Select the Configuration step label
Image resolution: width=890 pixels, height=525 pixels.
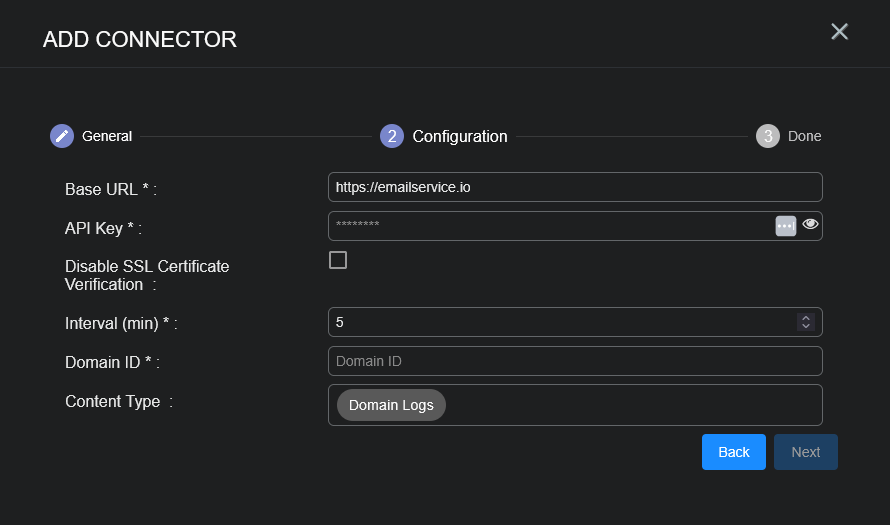[460, 136]
